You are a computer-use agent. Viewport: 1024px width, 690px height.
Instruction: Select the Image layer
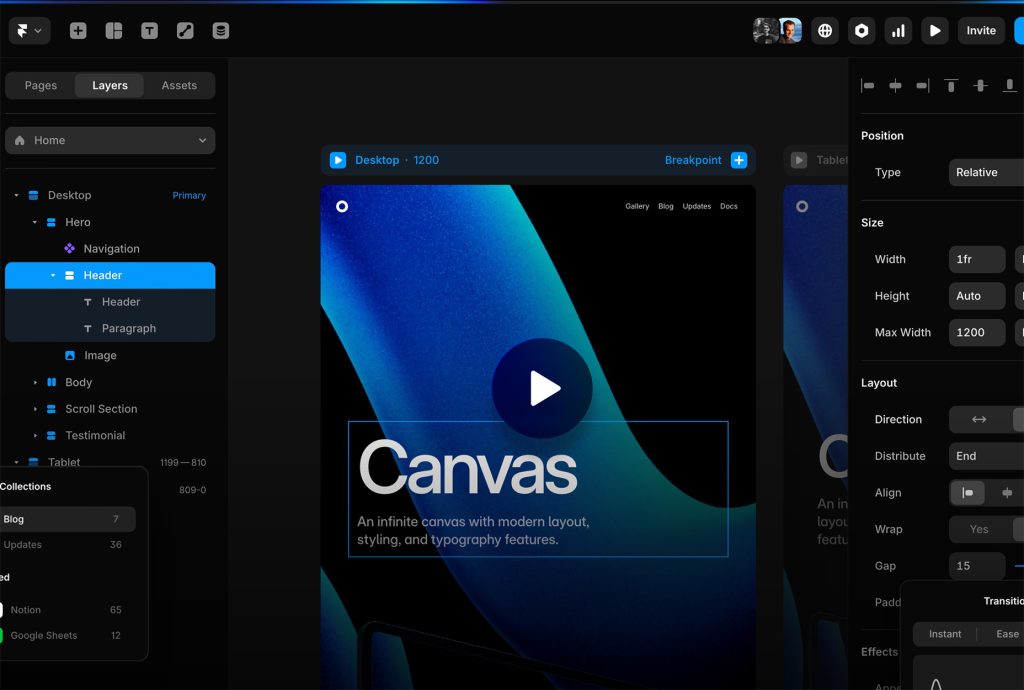110,356
